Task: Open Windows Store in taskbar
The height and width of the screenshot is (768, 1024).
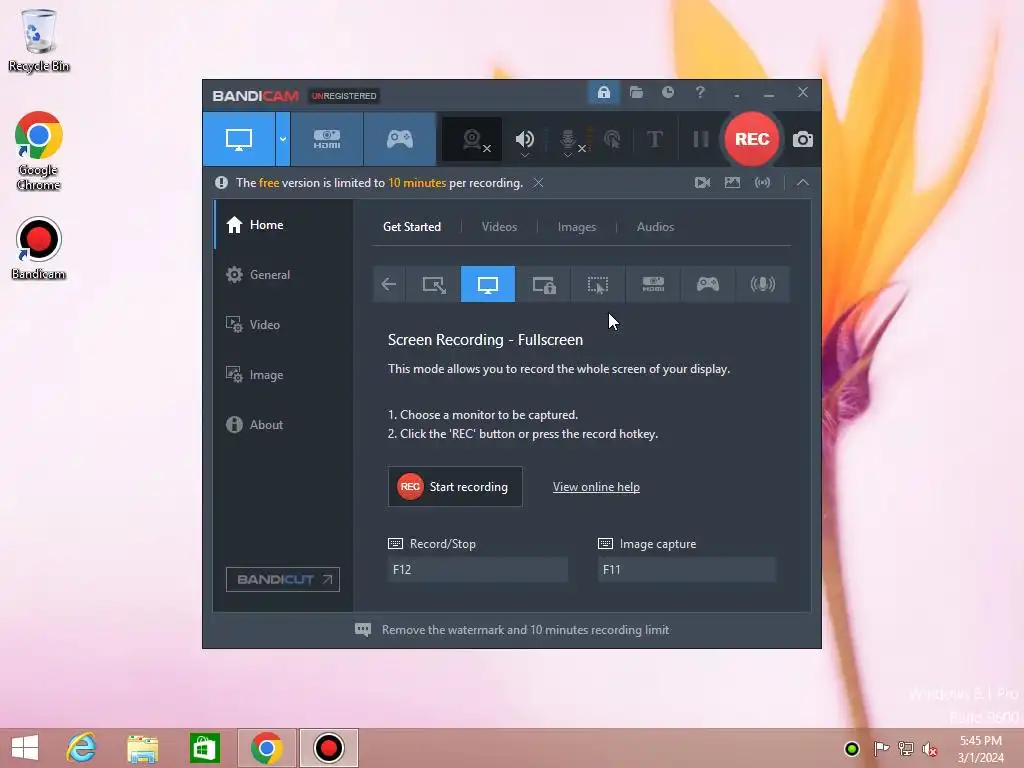Action: coord(204,748)
